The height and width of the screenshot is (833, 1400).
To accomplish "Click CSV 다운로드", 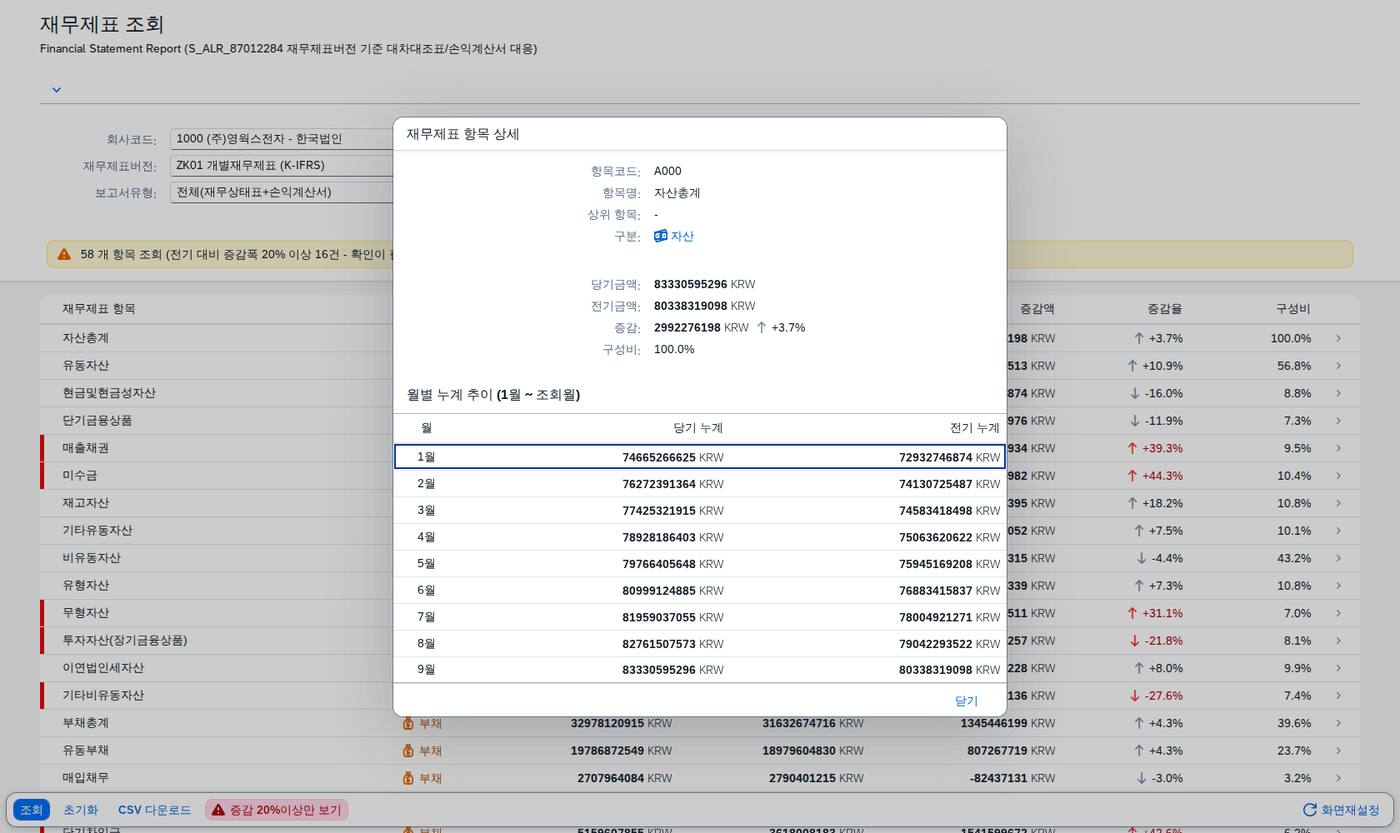I will click(154, 810).
